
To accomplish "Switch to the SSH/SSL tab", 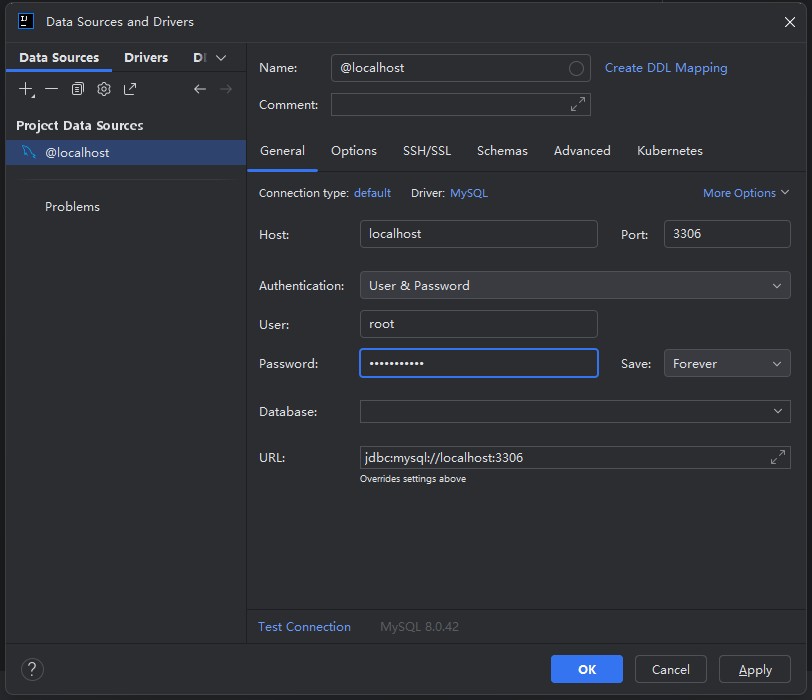I will [427, 151].
